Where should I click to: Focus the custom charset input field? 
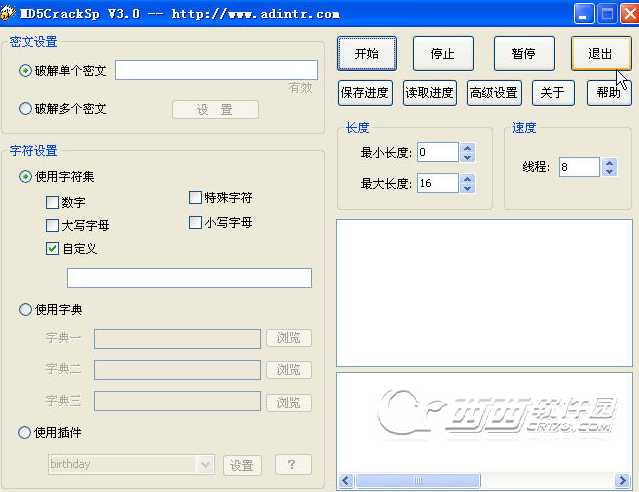click(189, 278)
